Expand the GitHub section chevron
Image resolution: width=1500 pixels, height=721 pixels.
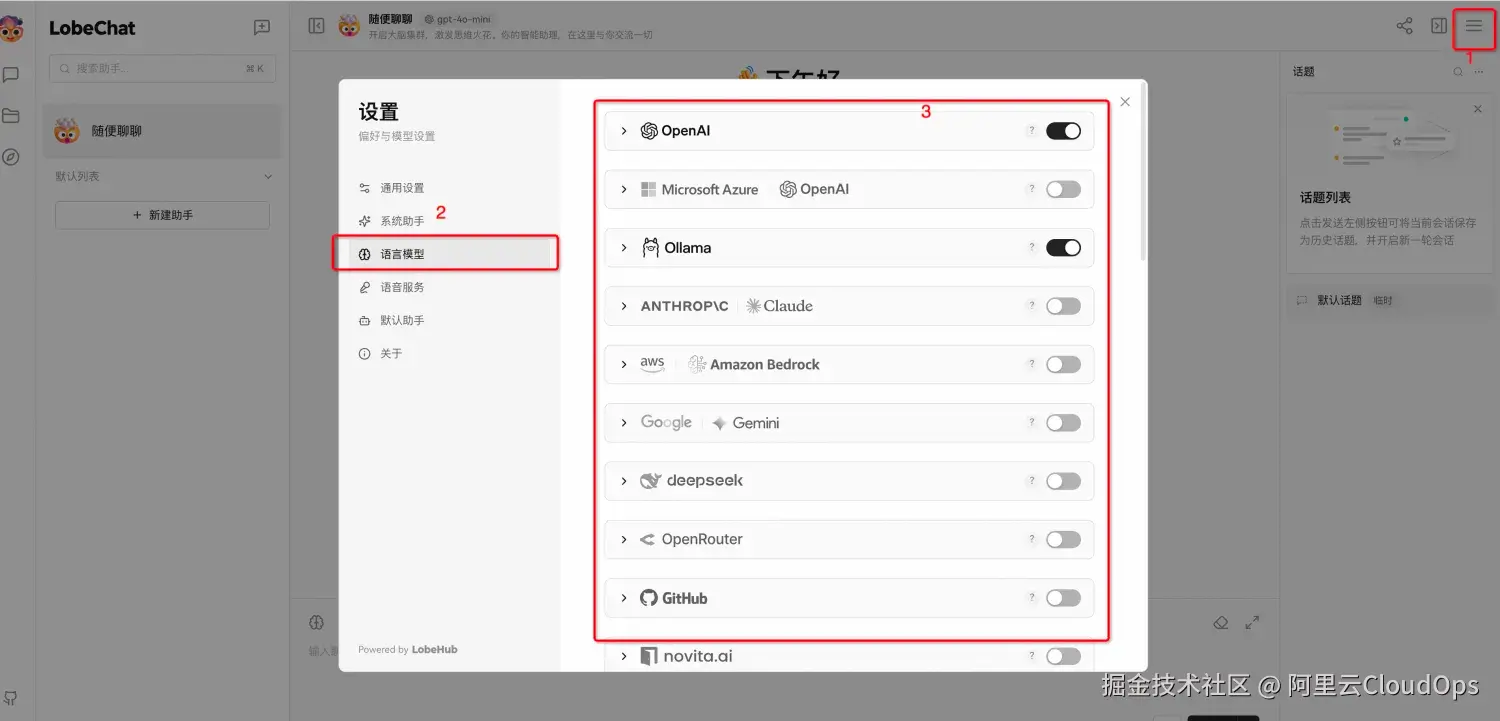[x=624, y=598]
